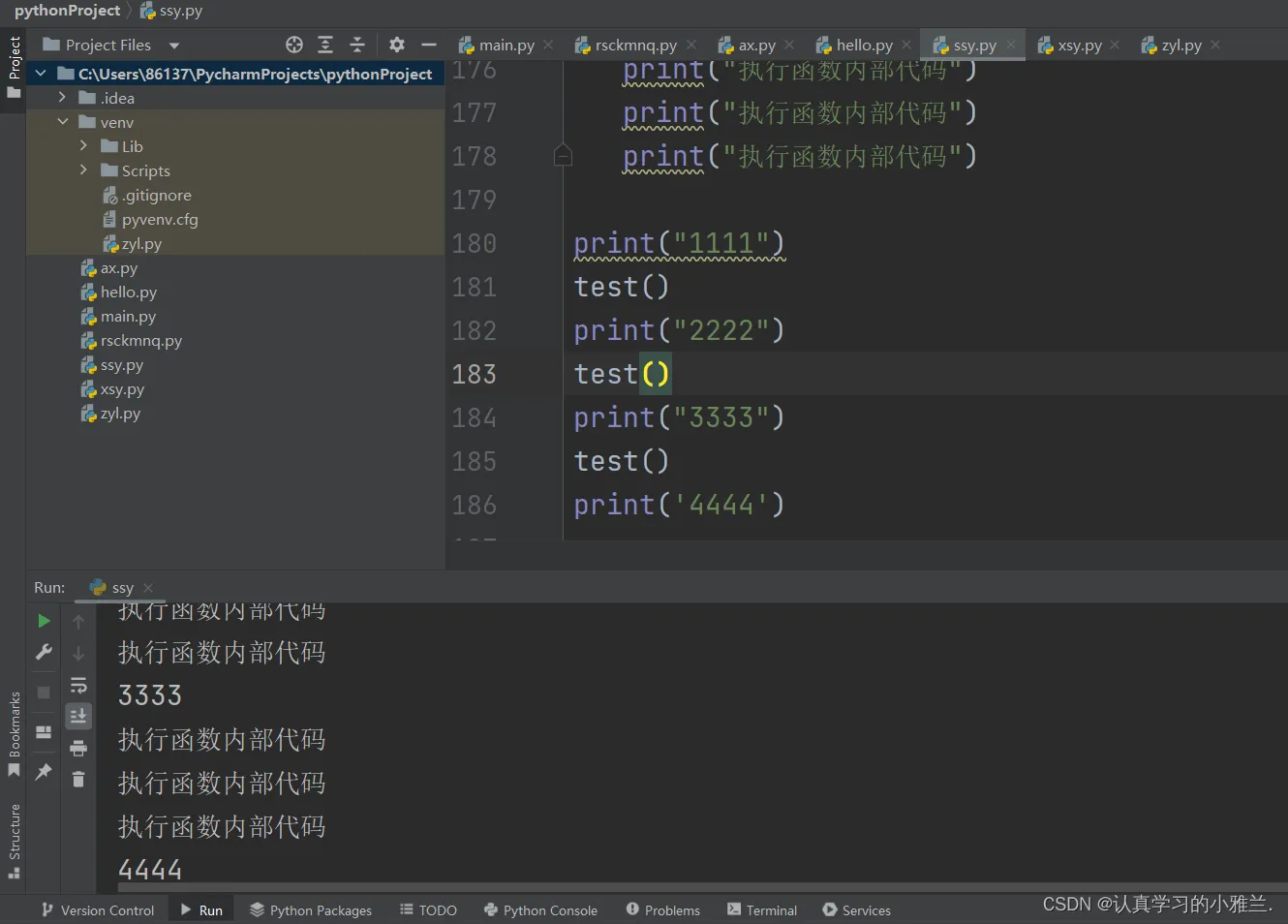Click the Select Opened File crosshair icon

pos(294,45)
